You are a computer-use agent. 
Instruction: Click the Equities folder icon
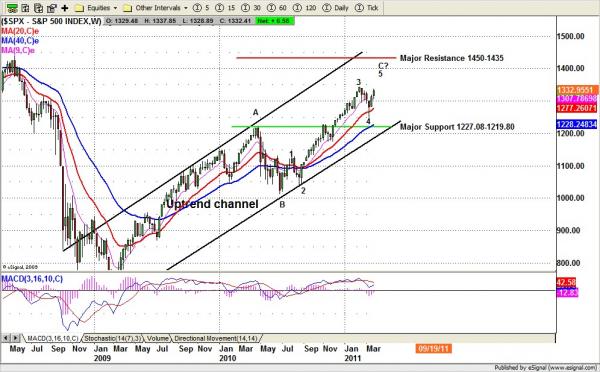pos(79,8)
